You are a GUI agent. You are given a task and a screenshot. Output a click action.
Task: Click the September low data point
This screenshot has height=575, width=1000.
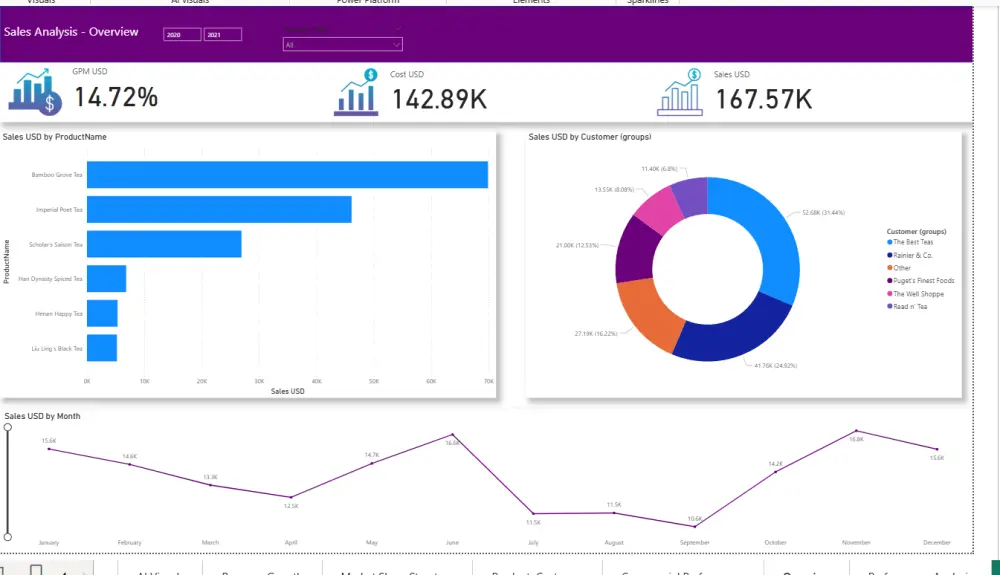click(x=695, y=527)
